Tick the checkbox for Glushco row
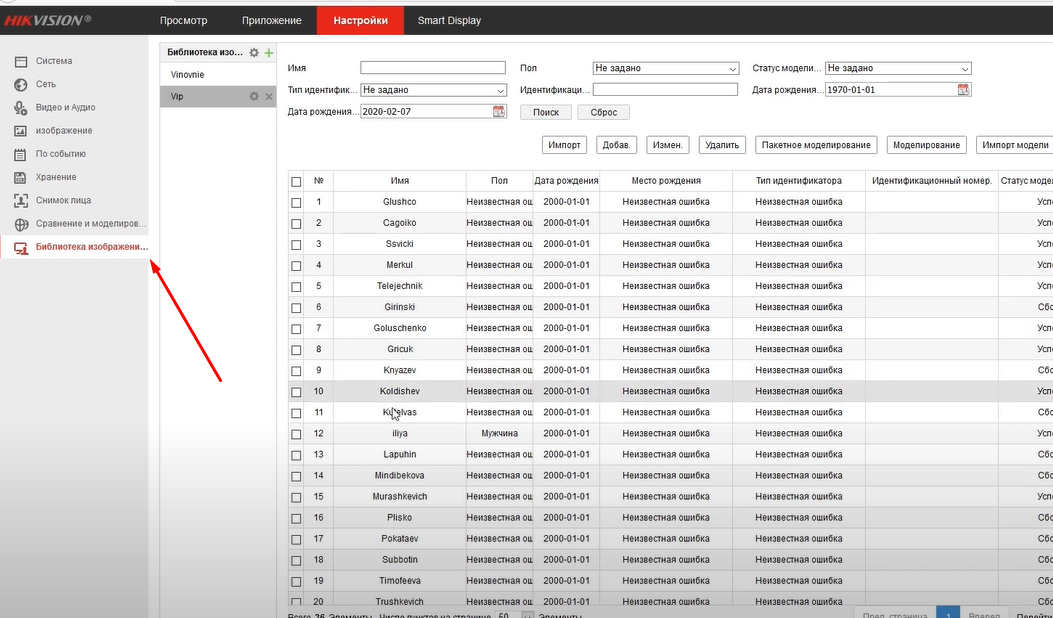 (296, 202)
